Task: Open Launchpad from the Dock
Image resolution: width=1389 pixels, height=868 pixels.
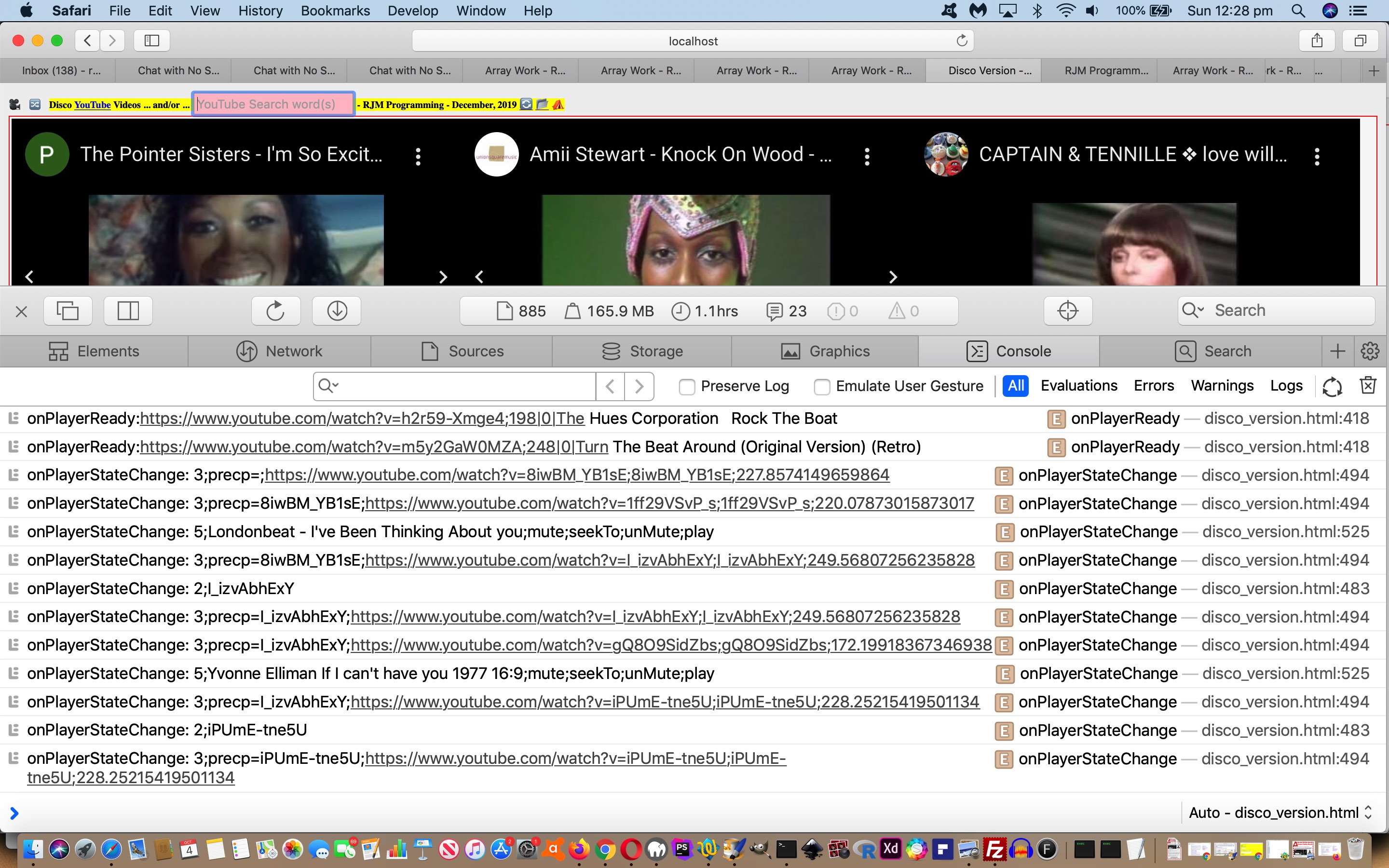Action: pos(85,849)
